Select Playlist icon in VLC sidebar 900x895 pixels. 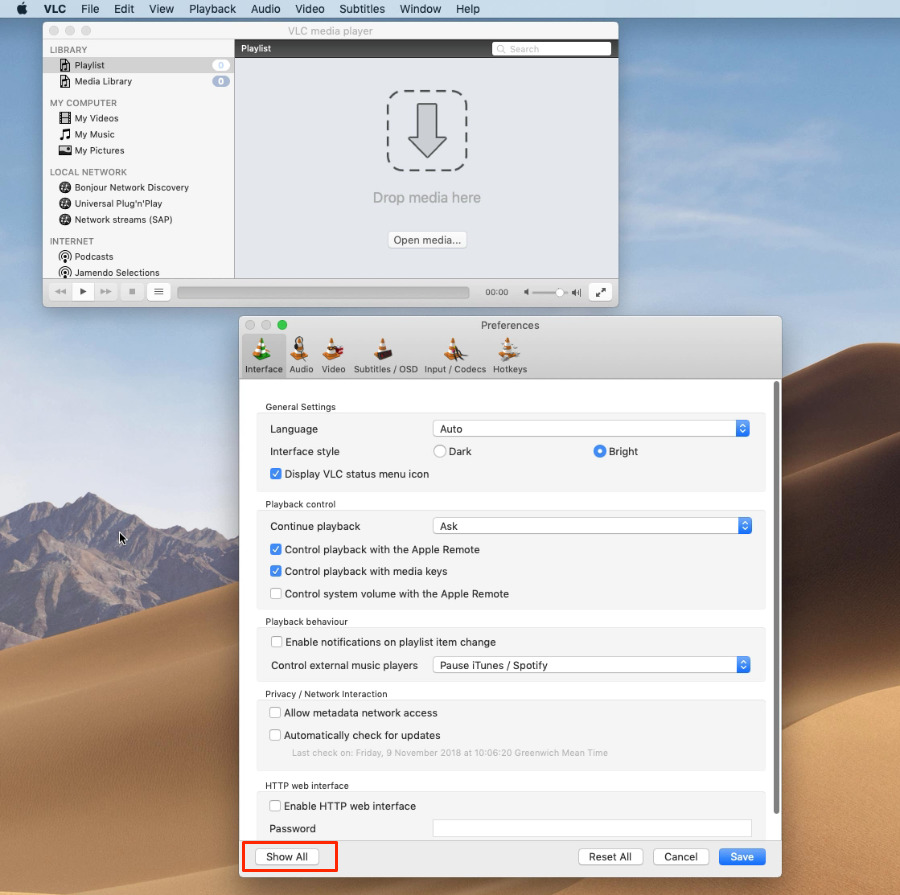(x=65, y=65)
